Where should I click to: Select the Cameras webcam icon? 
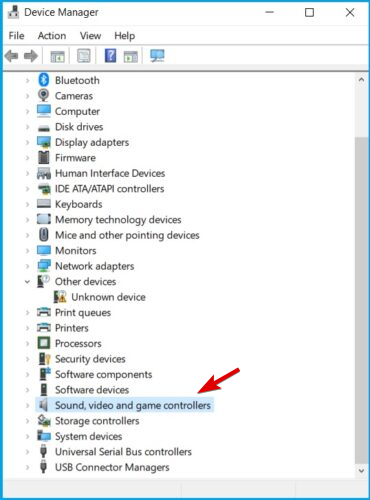point(44,96)
